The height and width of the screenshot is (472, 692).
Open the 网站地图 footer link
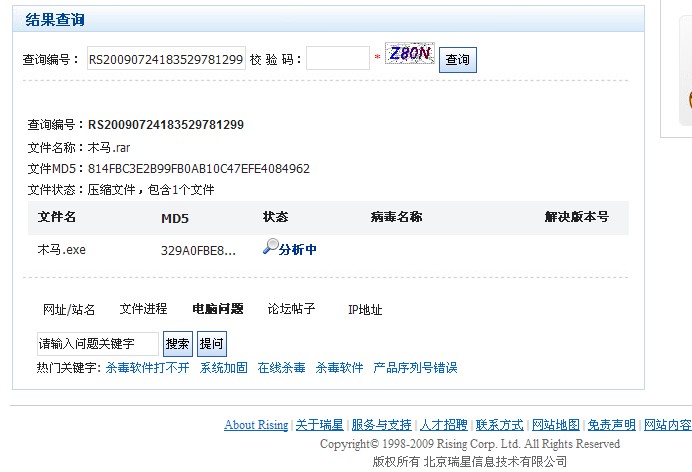[x=556, y=425]
